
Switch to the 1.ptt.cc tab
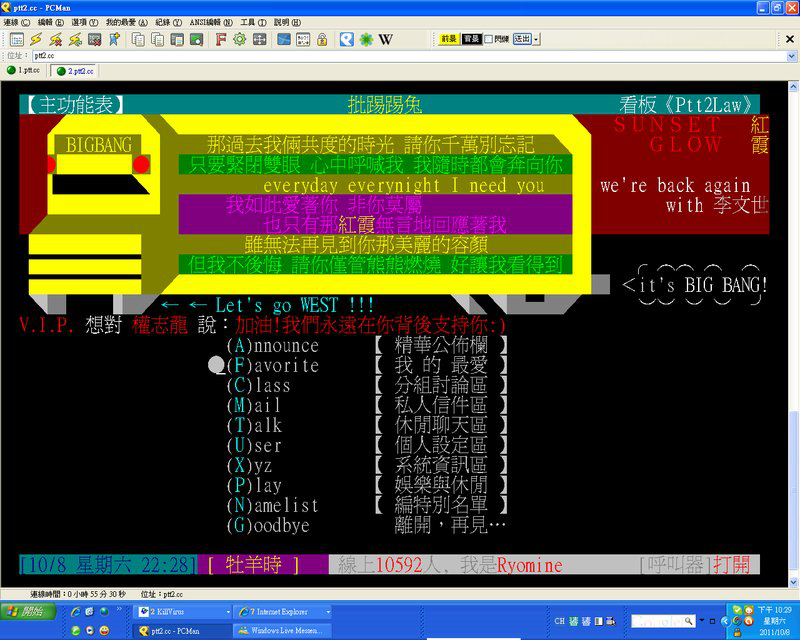click(24, 71)
